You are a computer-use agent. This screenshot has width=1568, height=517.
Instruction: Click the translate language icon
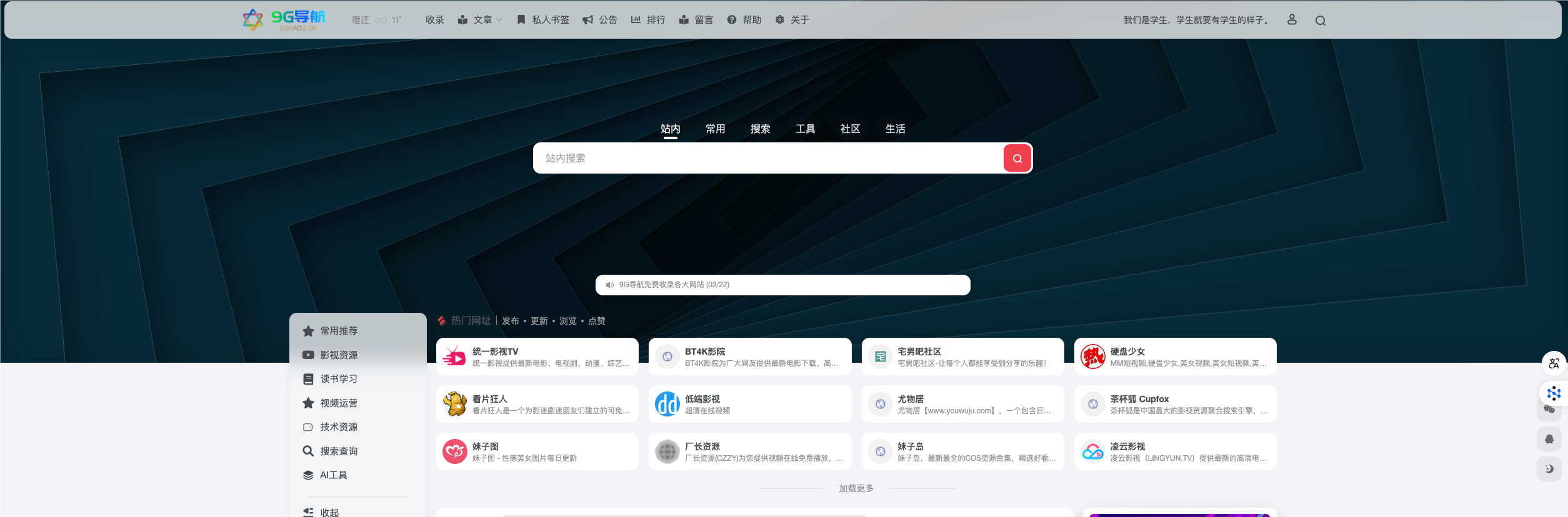pyautogui.click(x=1554, y=363)
